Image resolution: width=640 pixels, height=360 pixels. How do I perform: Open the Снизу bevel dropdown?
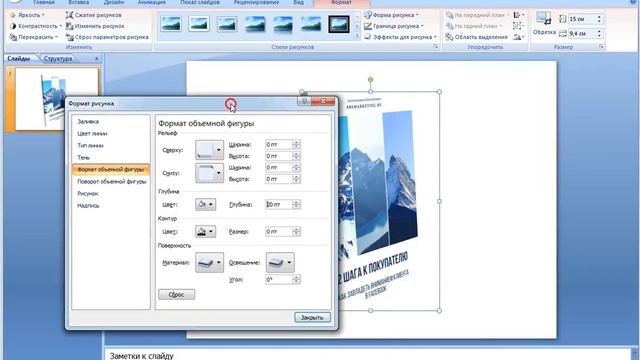pyautogui.click(x=209, y=173)
